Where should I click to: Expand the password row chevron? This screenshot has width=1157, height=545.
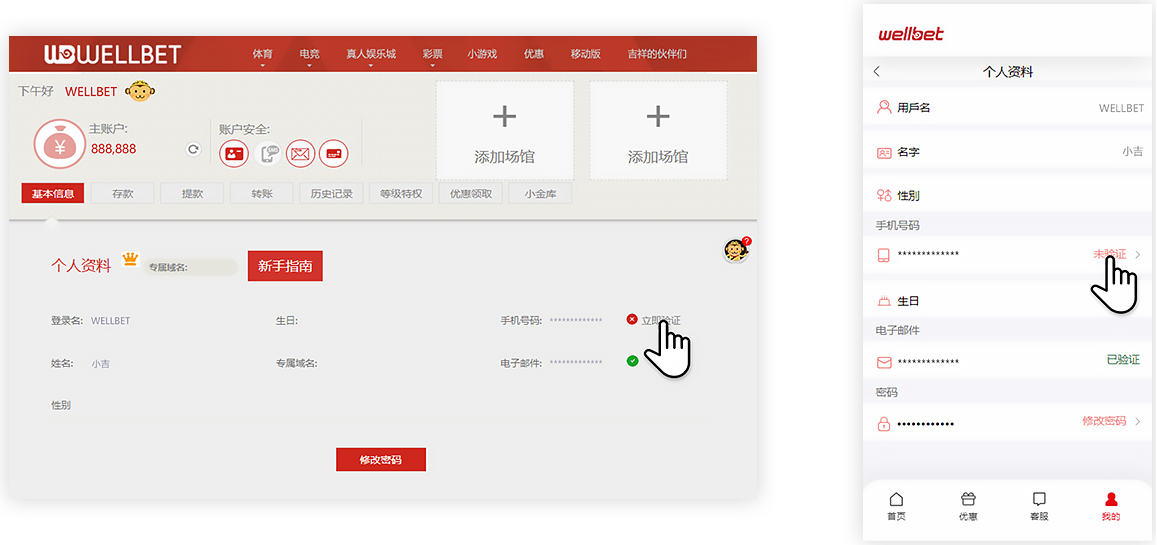pos(1138,422)
